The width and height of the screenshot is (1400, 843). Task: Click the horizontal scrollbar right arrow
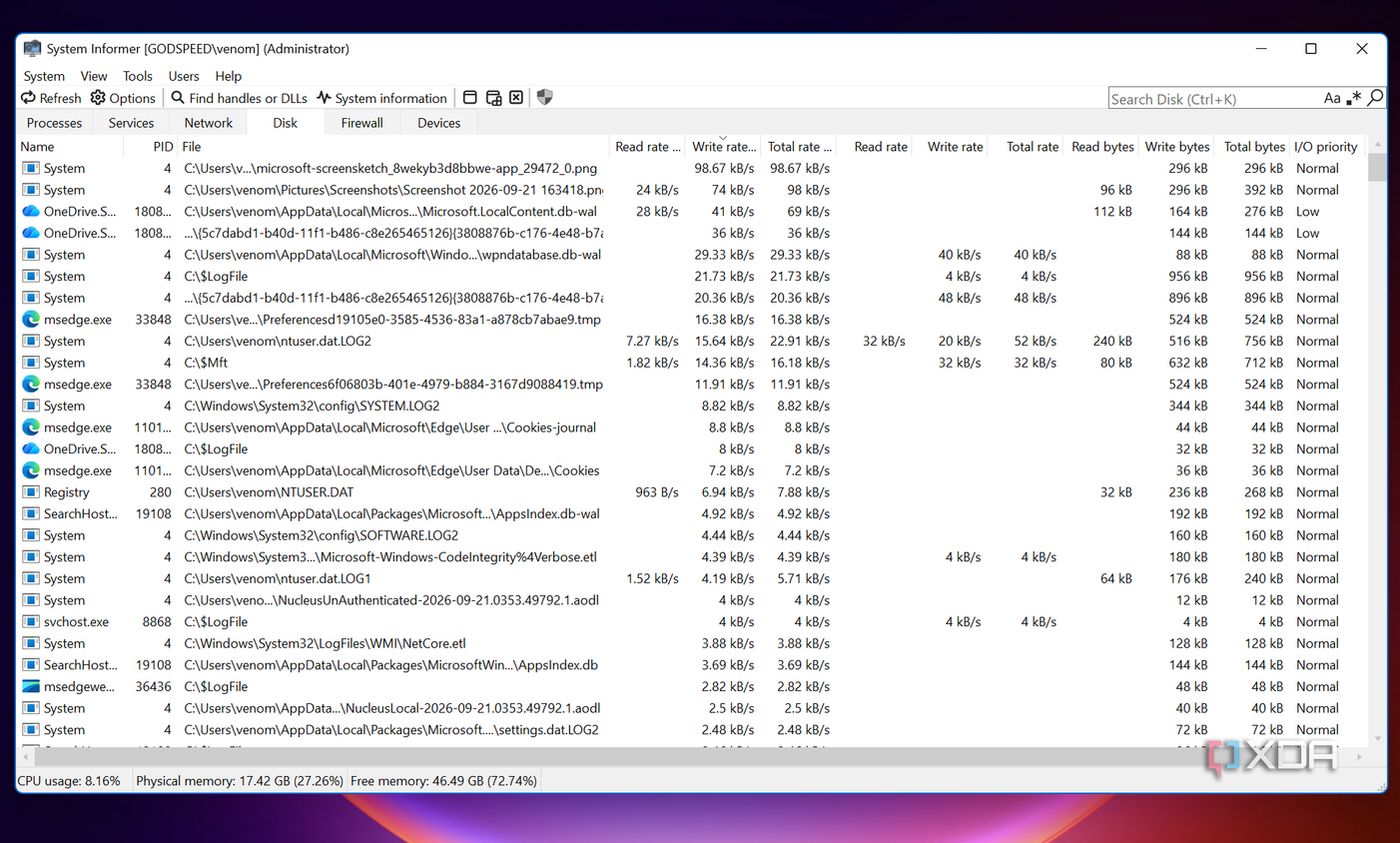tap(1359, 757)
